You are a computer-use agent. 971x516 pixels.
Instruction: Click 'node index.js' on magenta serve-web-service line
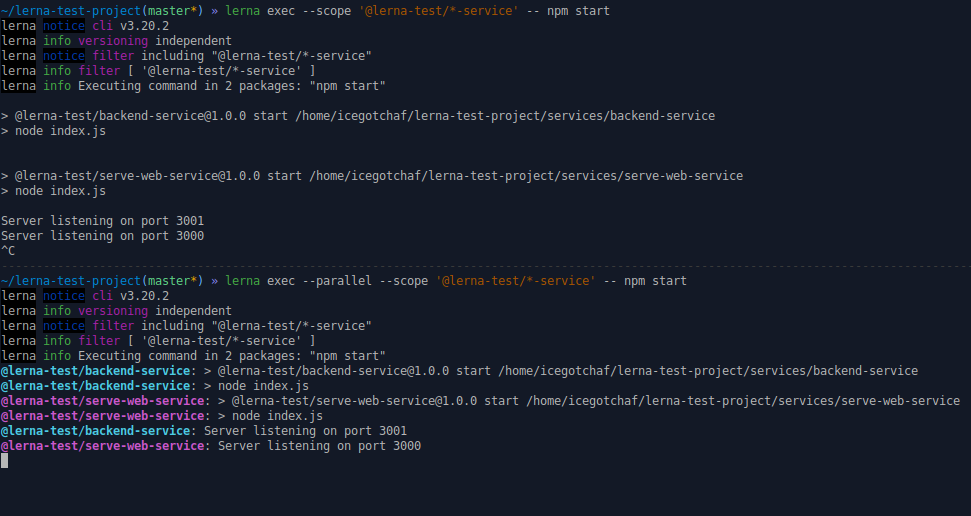(277, 416)
